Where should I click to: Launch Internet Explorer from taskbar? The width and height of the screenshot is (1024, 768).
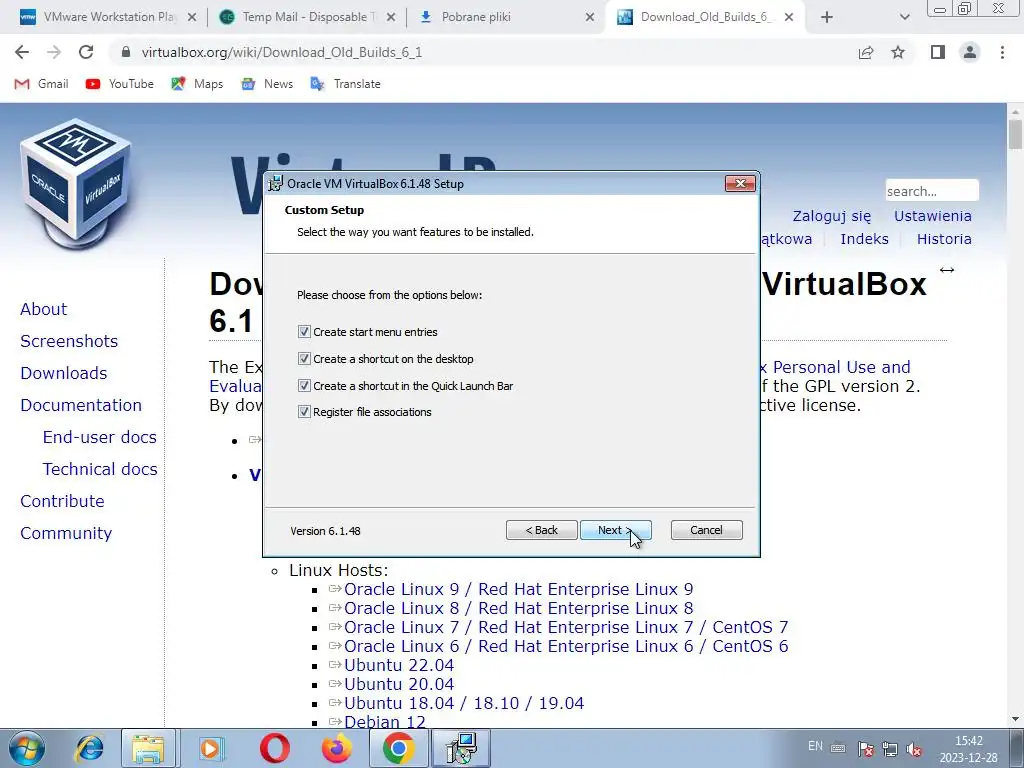(x=89, y=748)
